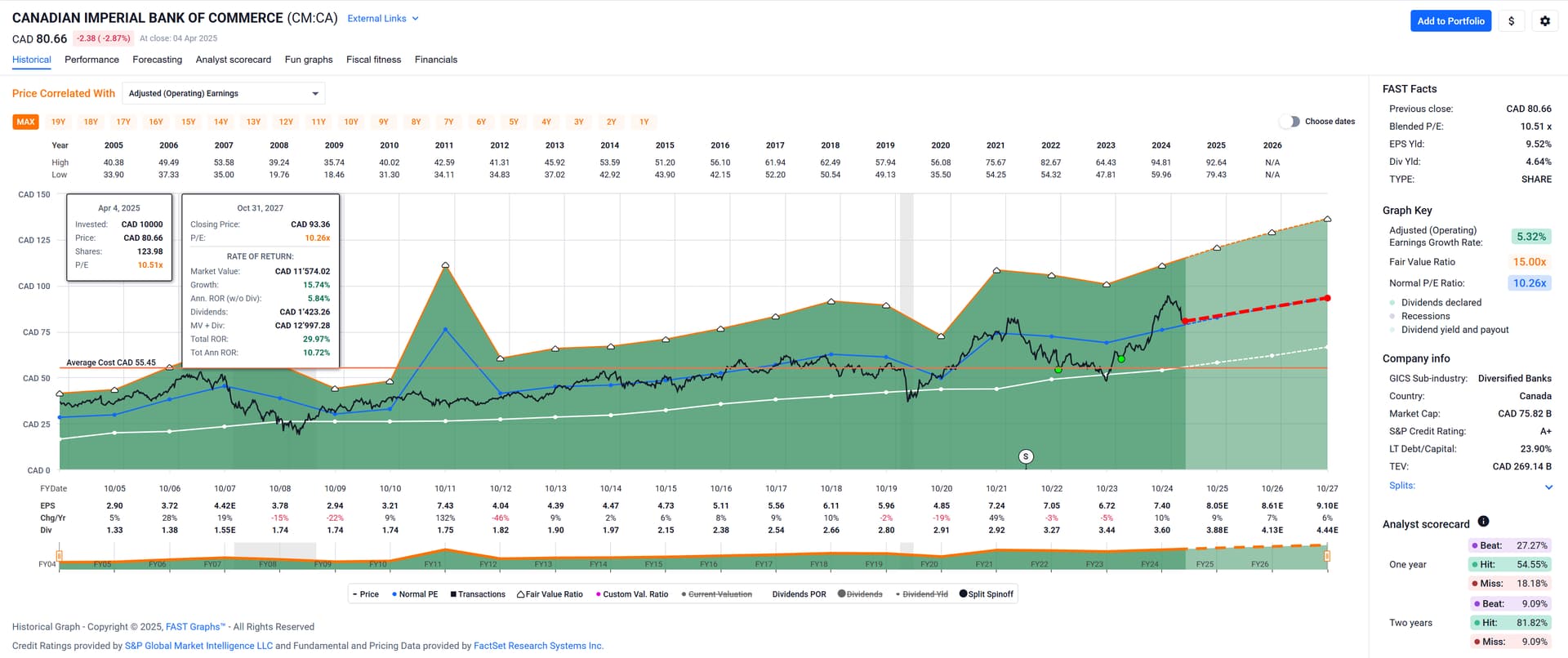1568x658 pixels.
Task: Open the FAST Graphs link
Action: tap(195, 627)
